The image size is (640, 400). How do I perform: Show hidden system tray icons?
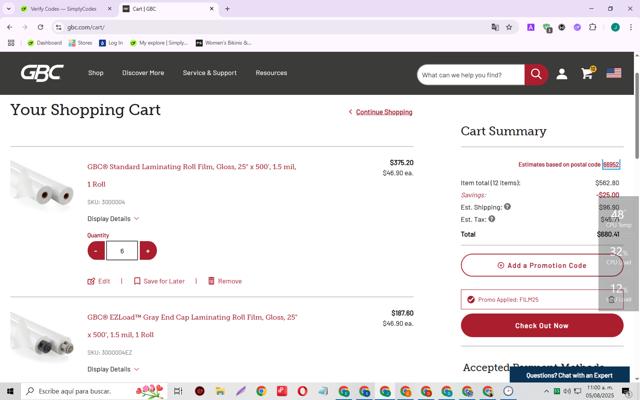tap(547, 391)
